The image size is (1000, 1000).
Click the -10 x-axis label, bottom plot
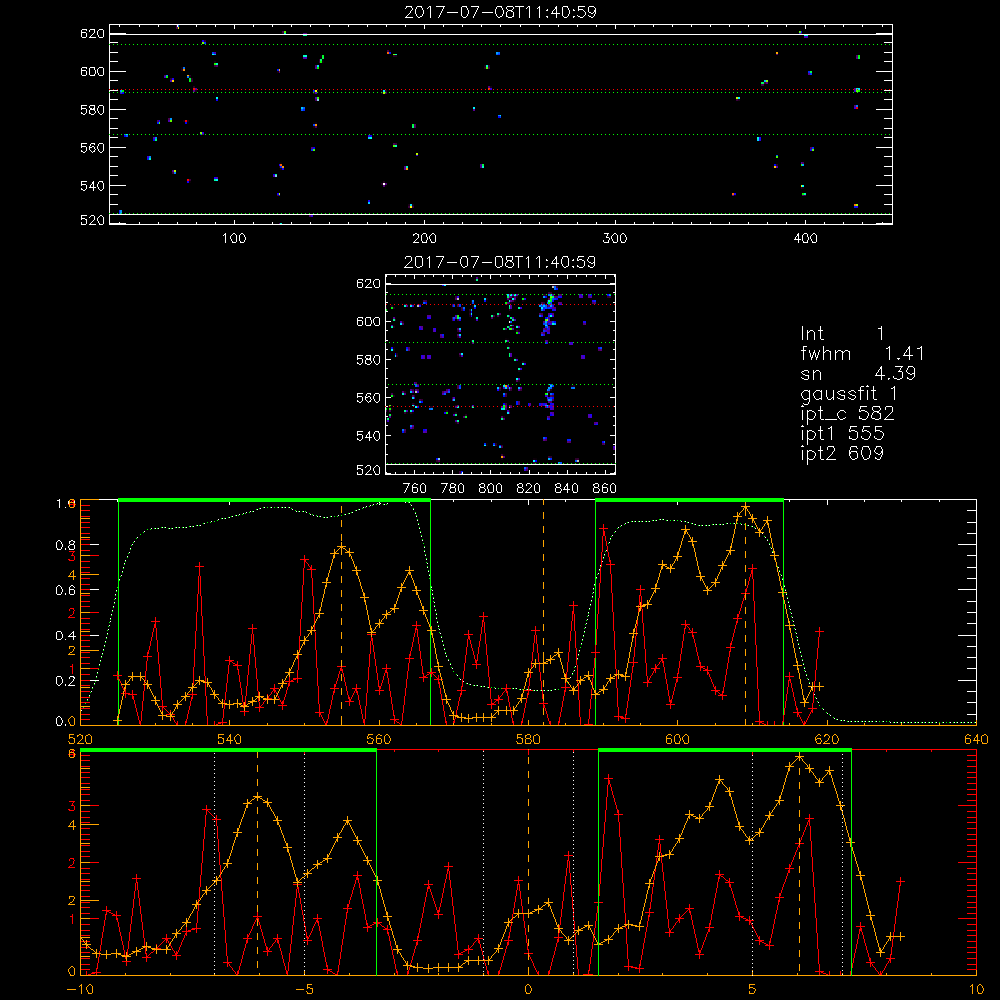point(80,989)
